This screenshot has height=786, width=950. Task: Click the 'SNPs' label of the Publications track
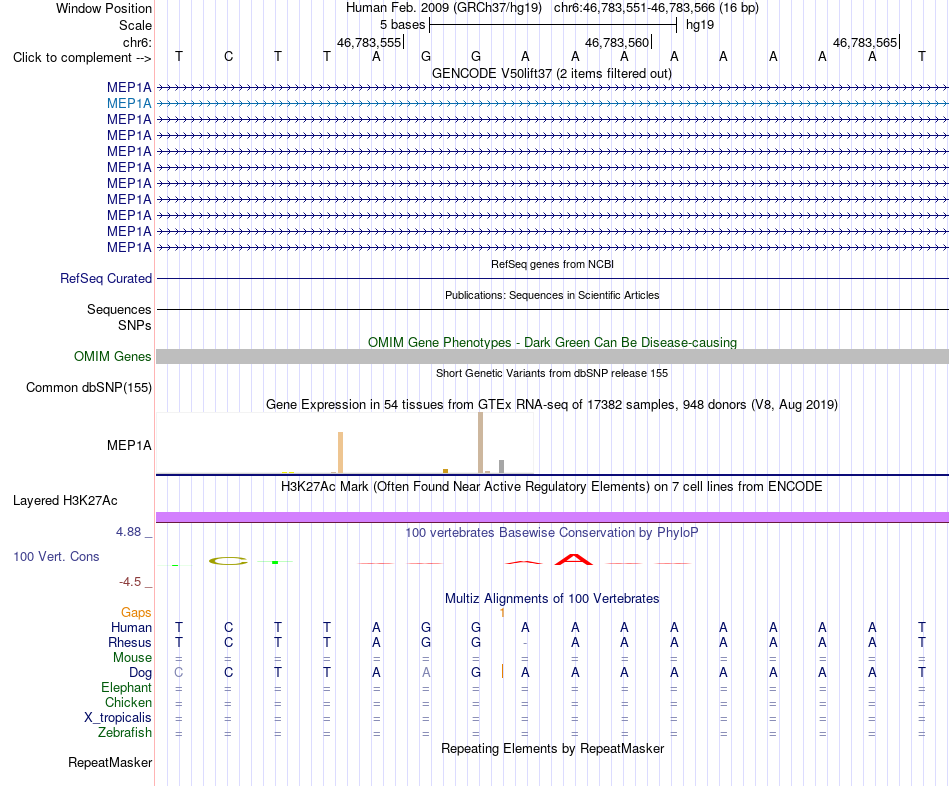[x=135, y=325]
